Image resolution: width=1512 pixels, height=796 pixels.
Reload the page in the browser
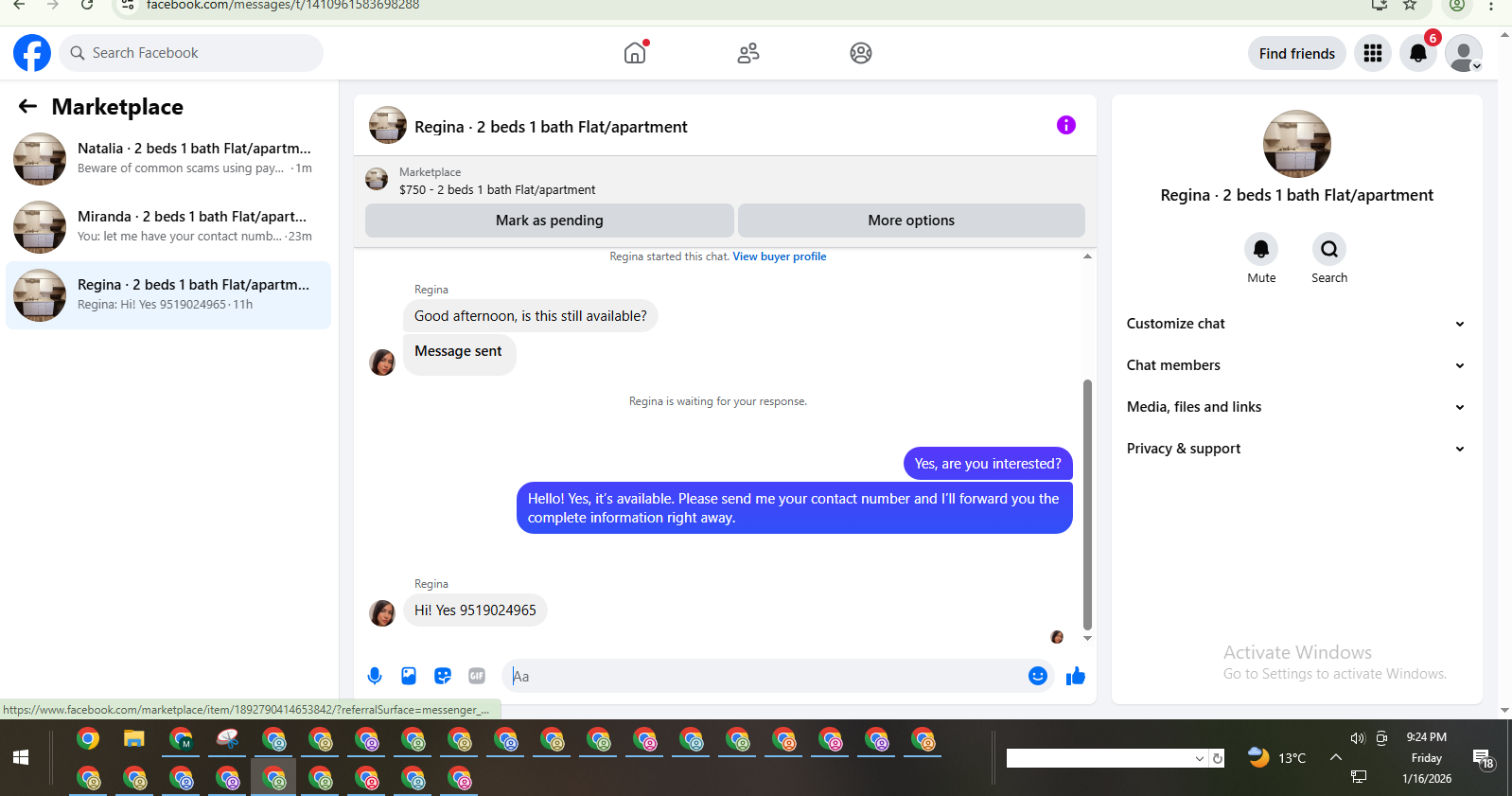87,5
